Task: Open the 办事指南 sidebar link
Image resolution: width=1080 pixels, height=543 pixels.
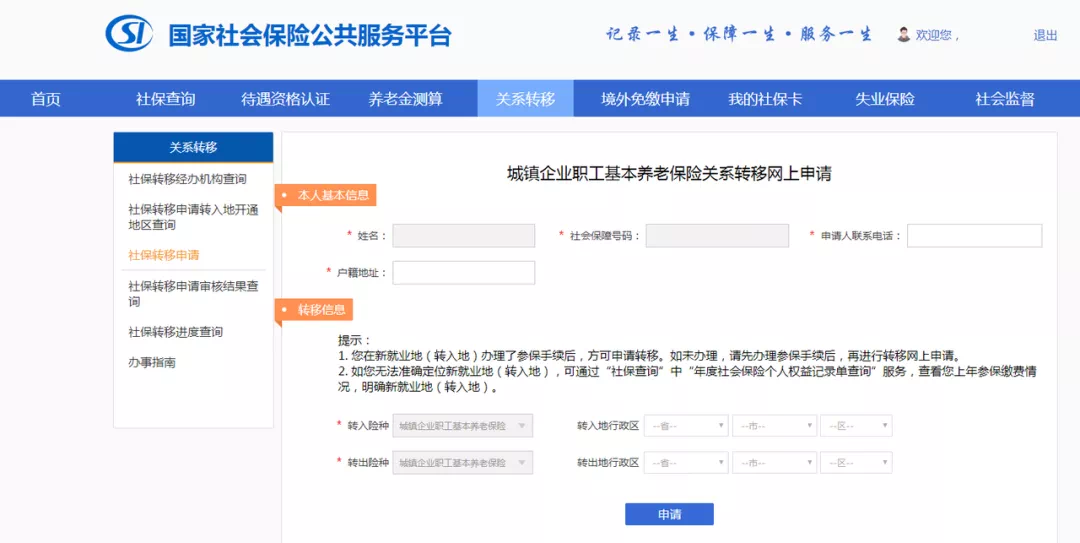Action: click(x=152, y=362)
